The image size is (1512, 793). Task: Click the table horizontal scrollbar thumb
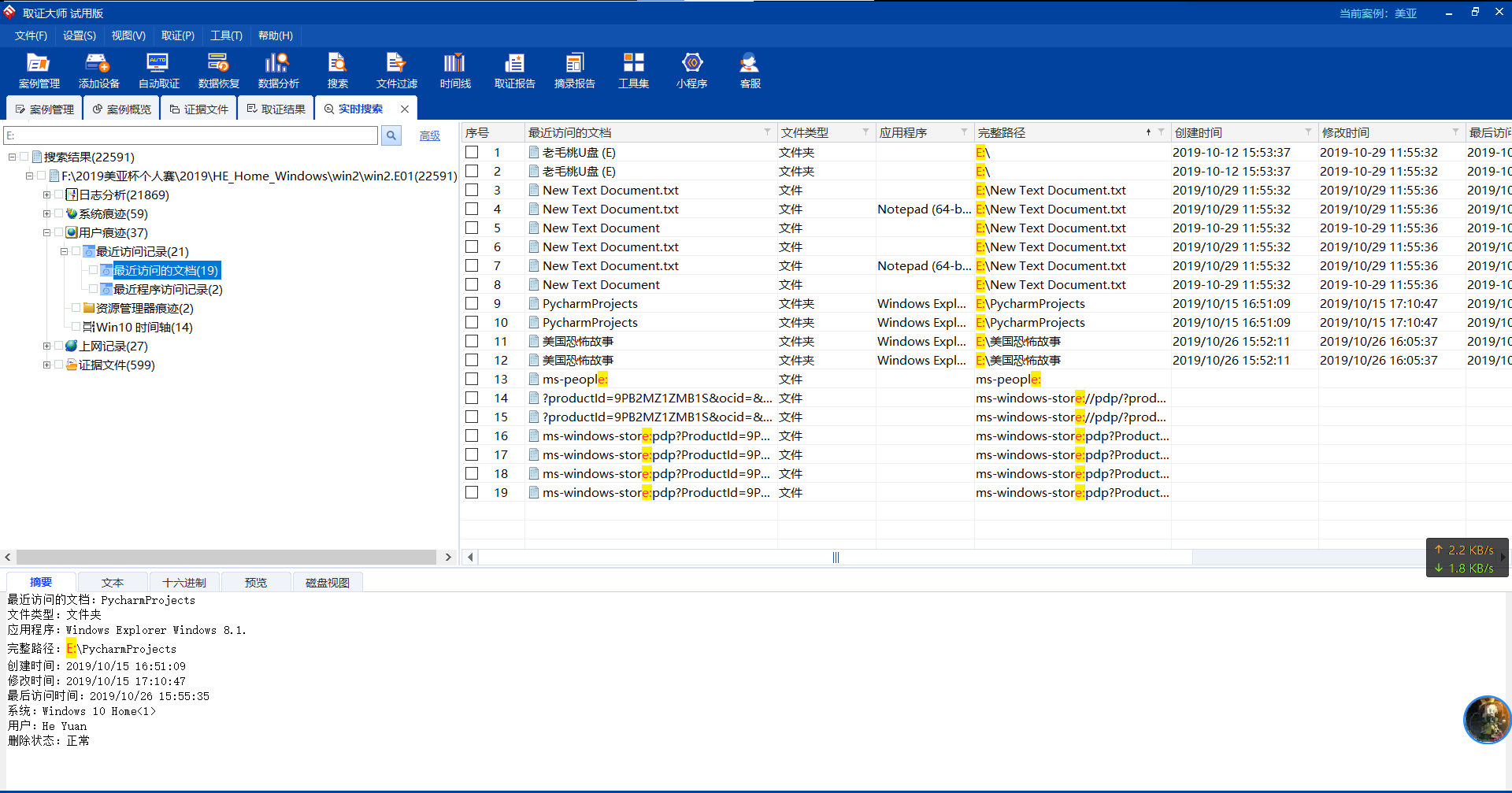click(836, 558)
